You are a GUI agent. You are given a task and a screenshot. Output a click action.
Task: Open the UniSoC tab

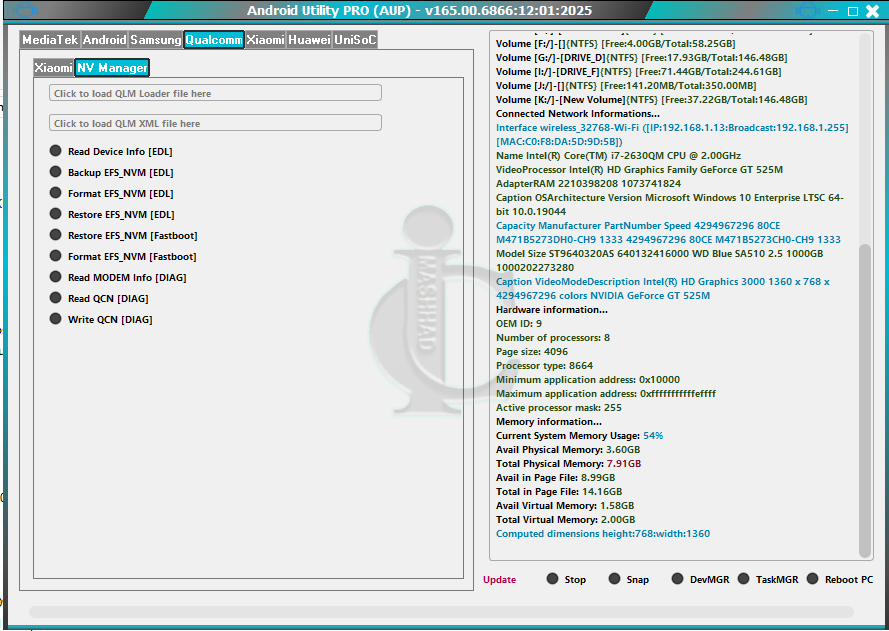click(355, 40)
